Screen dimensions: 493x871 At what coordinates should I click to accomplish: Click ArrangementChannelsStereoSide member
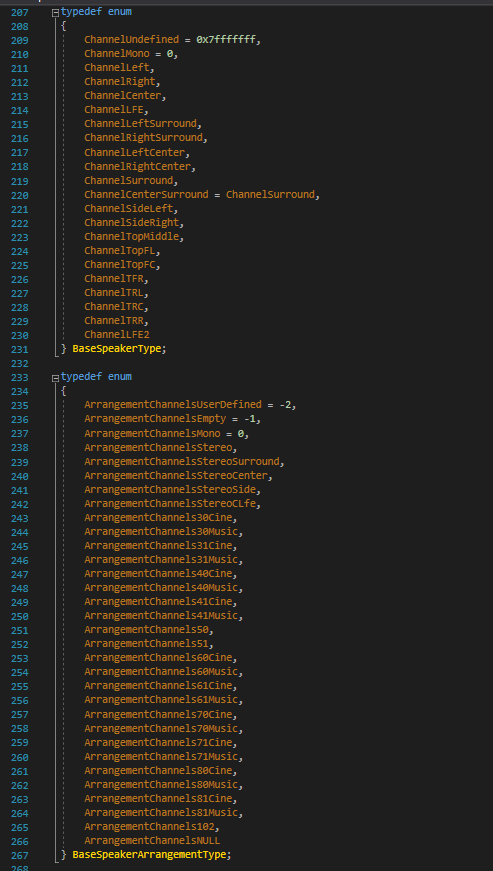pos(170,490)
